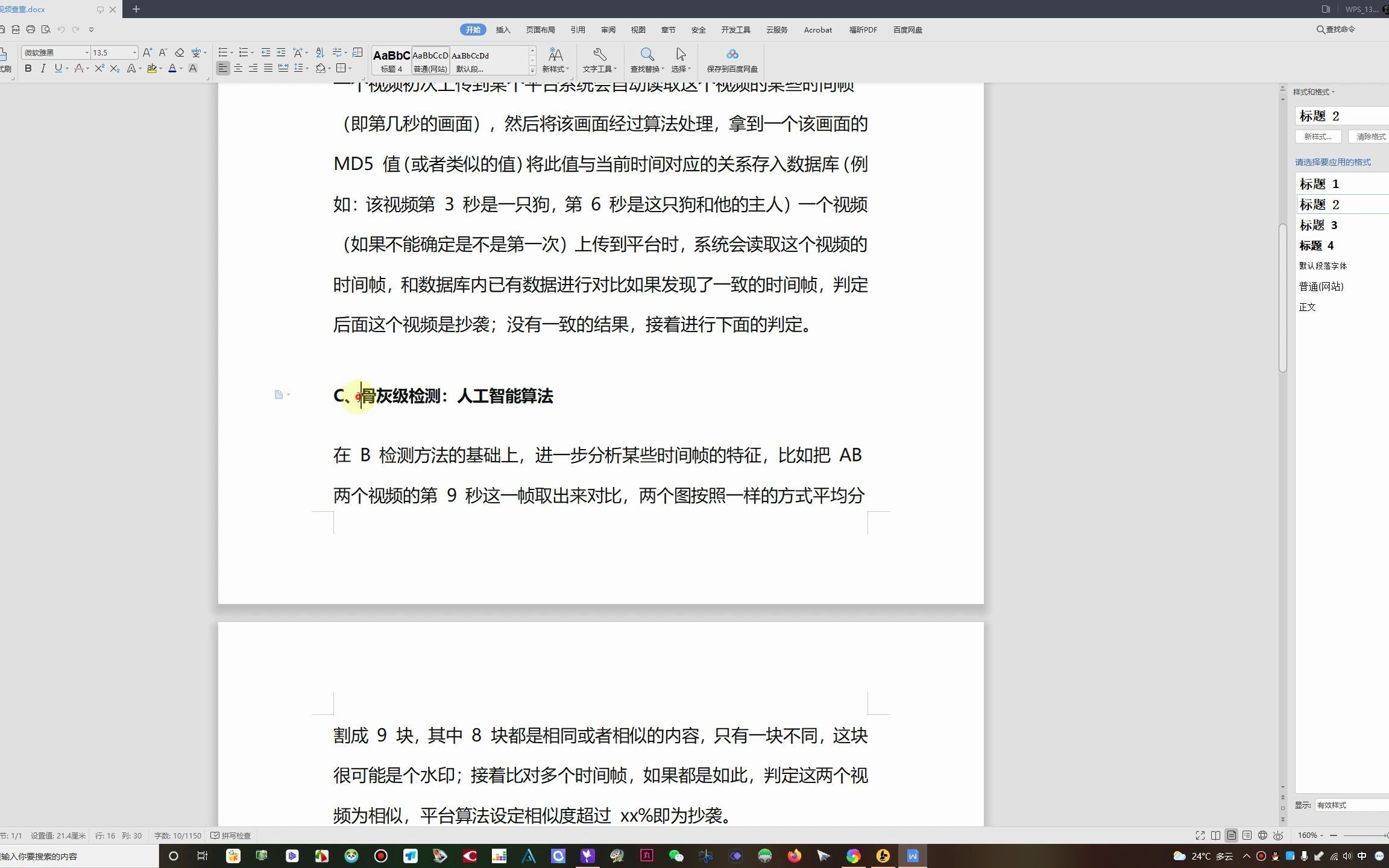
Task: Clear formatting with eraser icon
Action: 179,52
